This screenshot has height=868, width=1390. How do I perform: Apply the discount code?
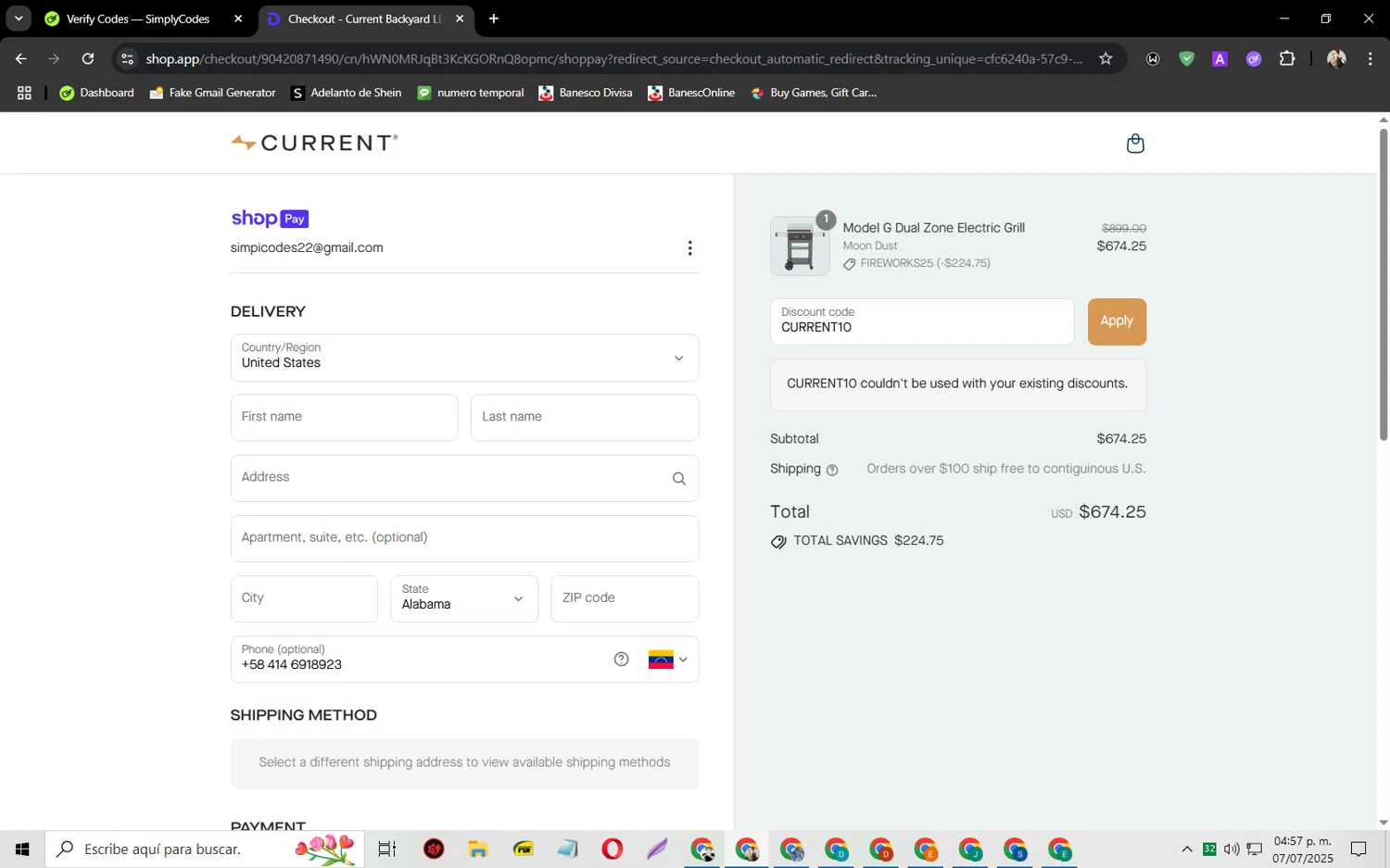click(1117, 321)
